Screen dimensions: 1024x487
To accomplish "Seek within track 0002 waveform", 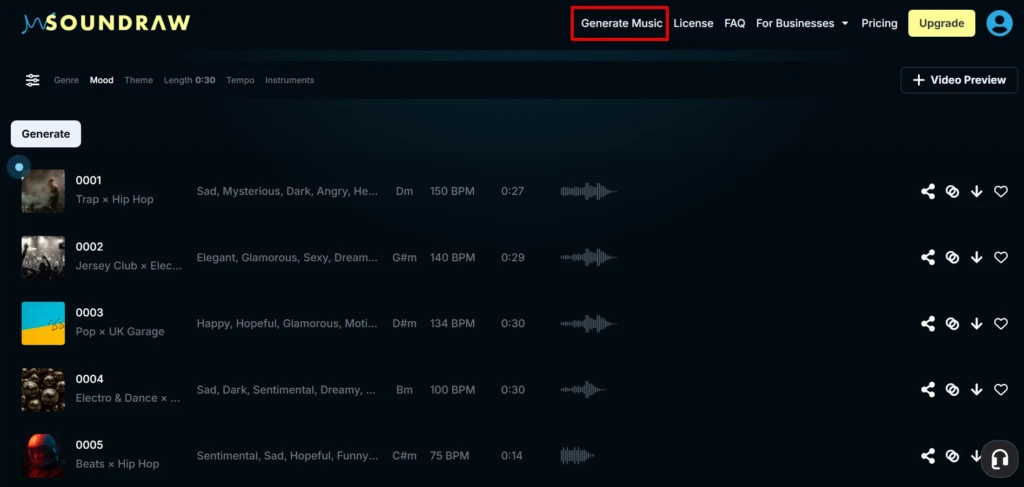I will pos(588,257).
